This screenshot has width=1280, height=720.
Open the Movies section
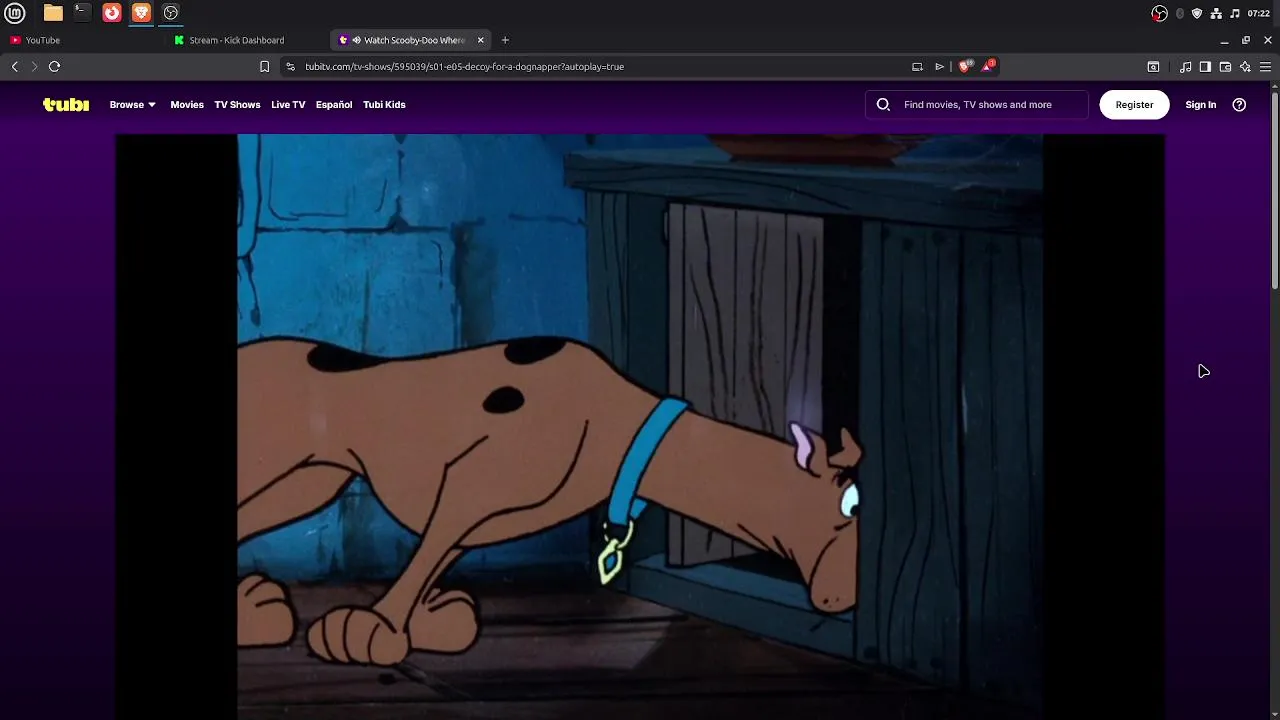tap(187, 104)
